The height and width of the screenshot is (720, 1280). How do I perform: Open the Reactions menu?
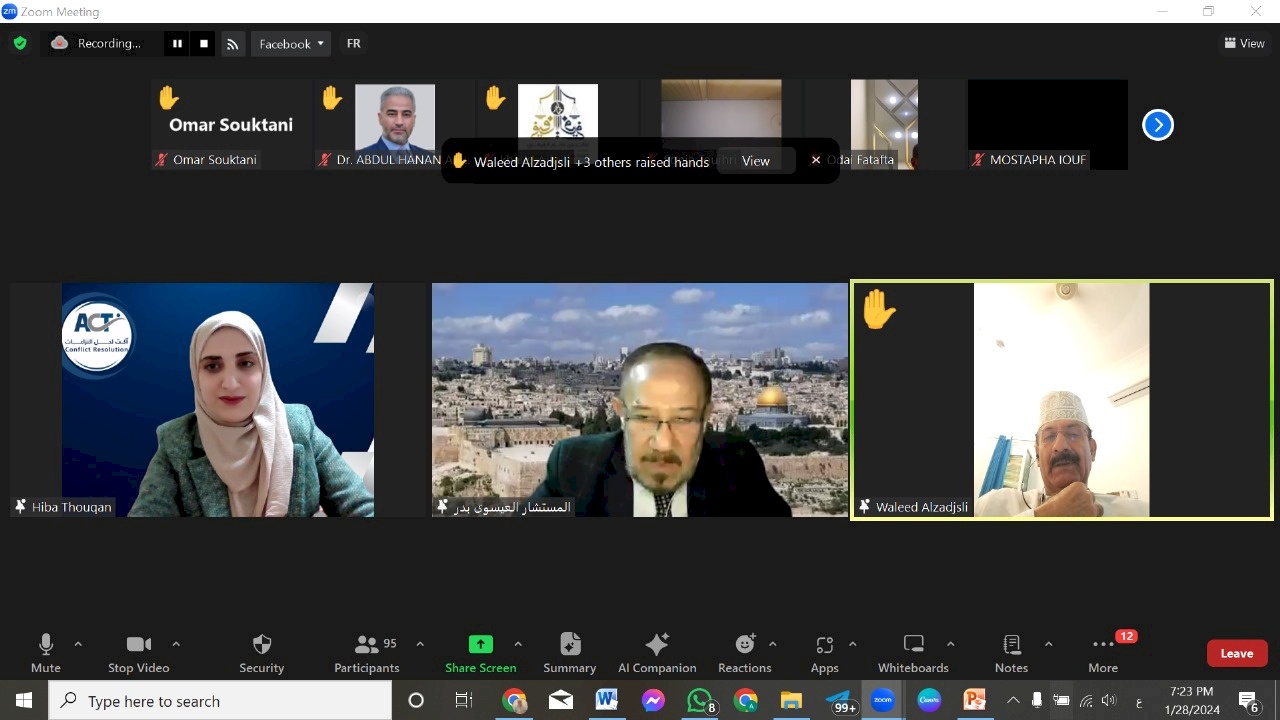[x=745, y=653]
